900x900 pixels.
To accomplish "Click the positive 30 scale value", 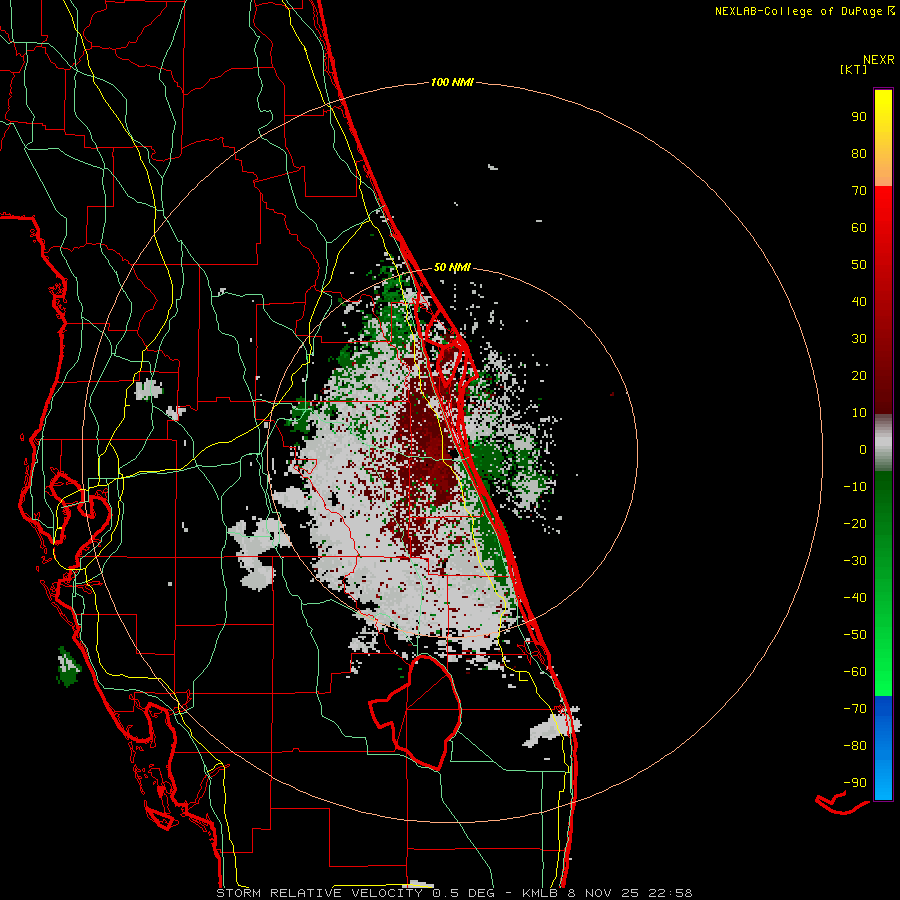I will pyautogui.click(x=859, y=339).
